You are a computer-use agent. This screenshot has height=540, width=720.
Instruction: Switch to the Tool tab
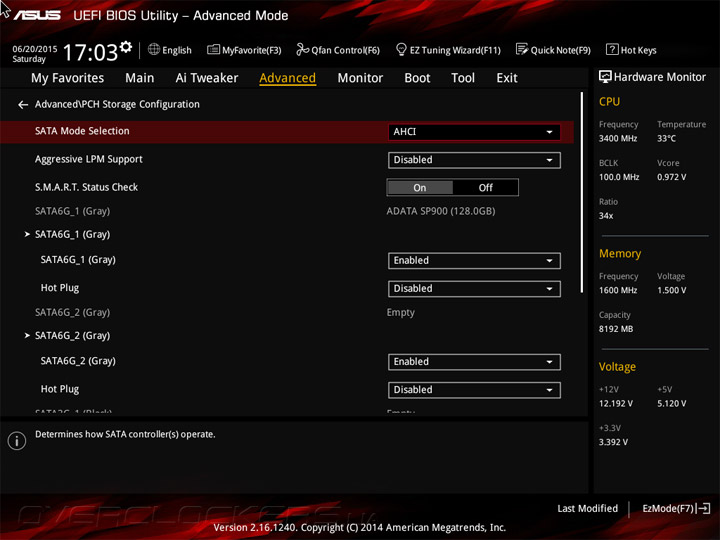coord(463,78)
